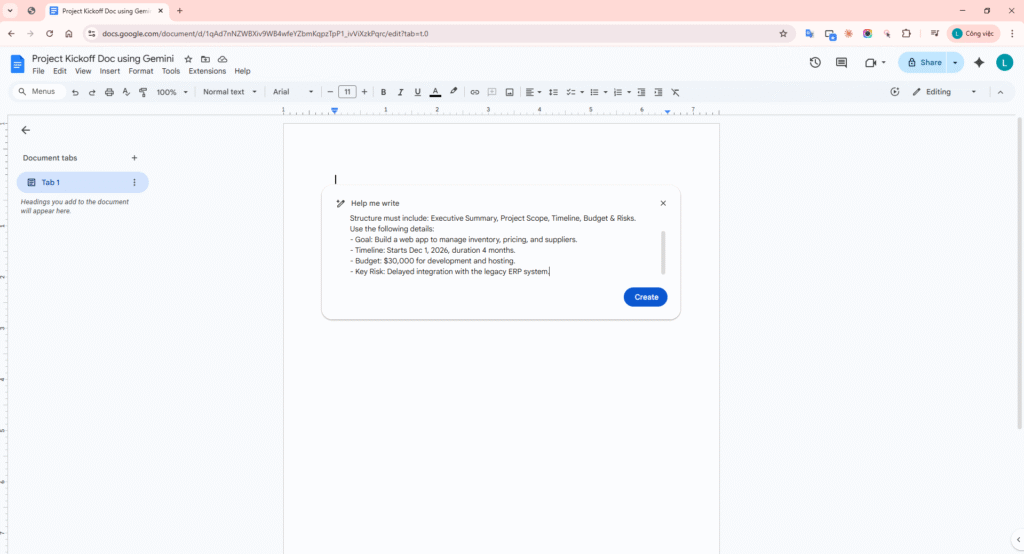This screenshot has height=554, width=1024.
Task: Toggle italic formatting
Action: tap(401, 92)
